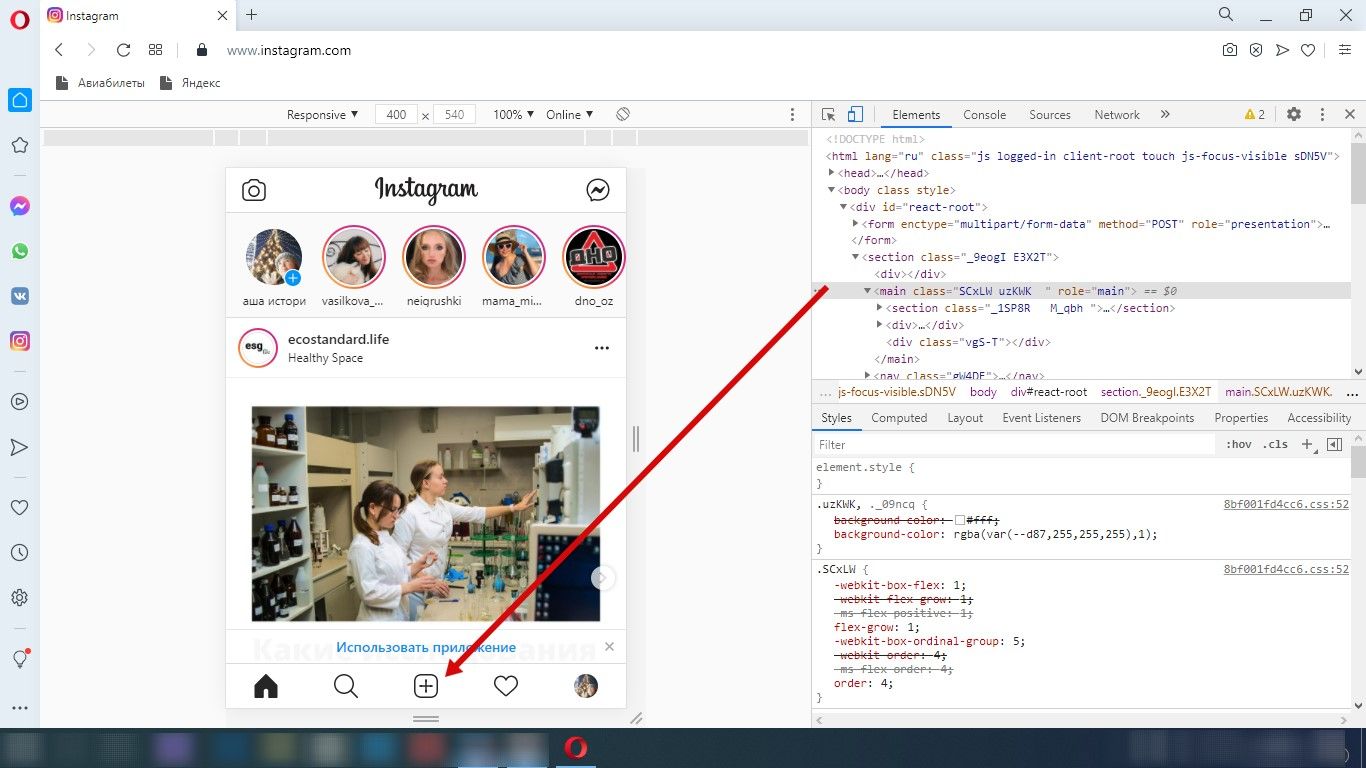Open DevTools settings gear
The width and height of the screenshot is (1366, 768).
(1294, 115)
